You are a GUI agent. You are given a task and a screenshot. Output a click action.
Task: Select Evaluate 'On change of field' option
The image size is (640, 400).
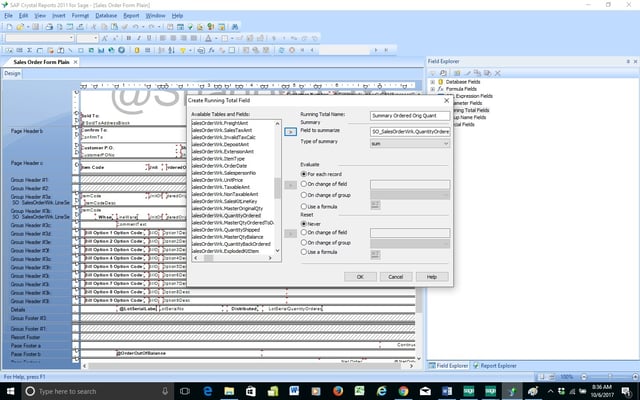coord(304,184)
